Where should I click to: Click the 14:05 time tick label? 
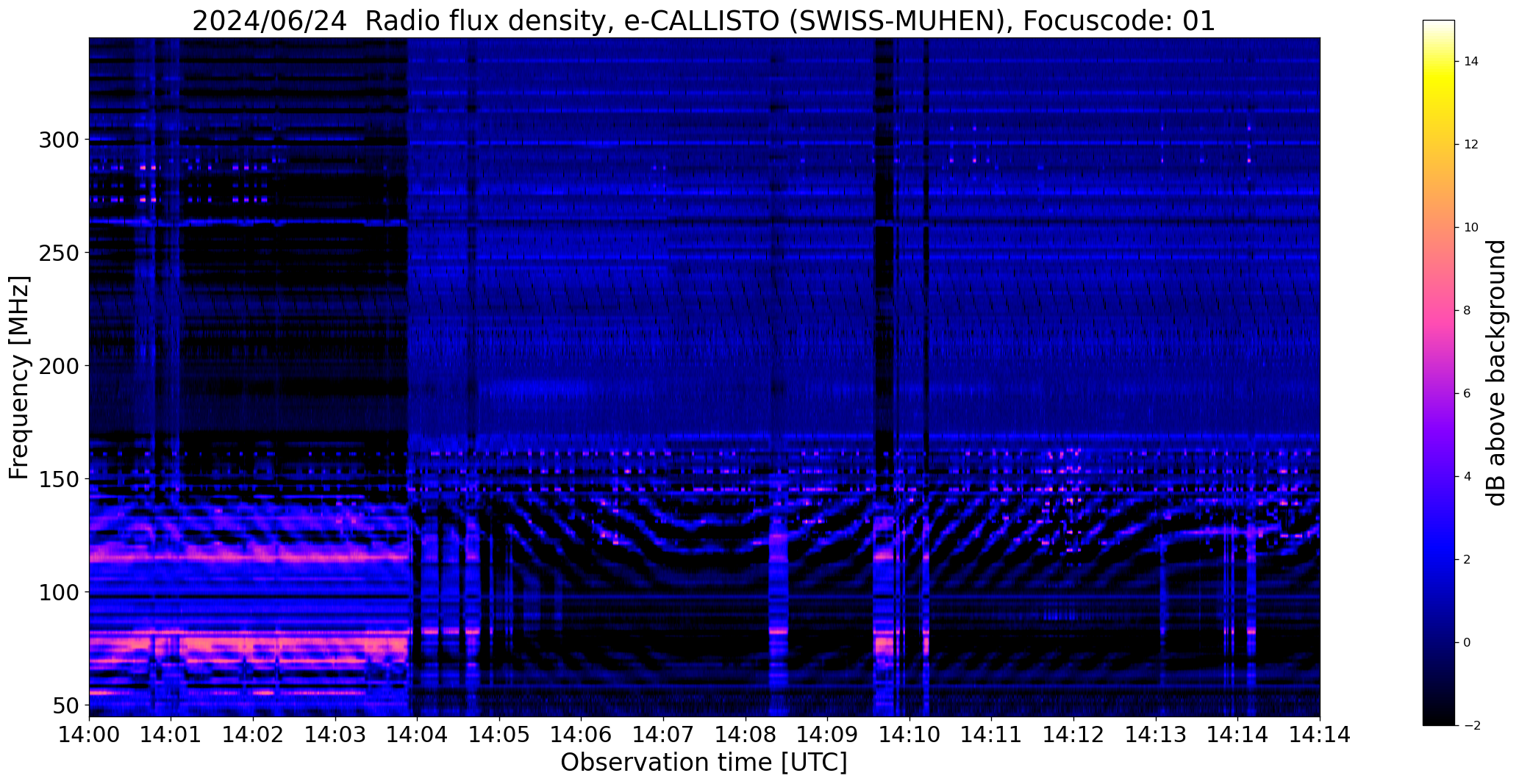click(x=499, y=734)
